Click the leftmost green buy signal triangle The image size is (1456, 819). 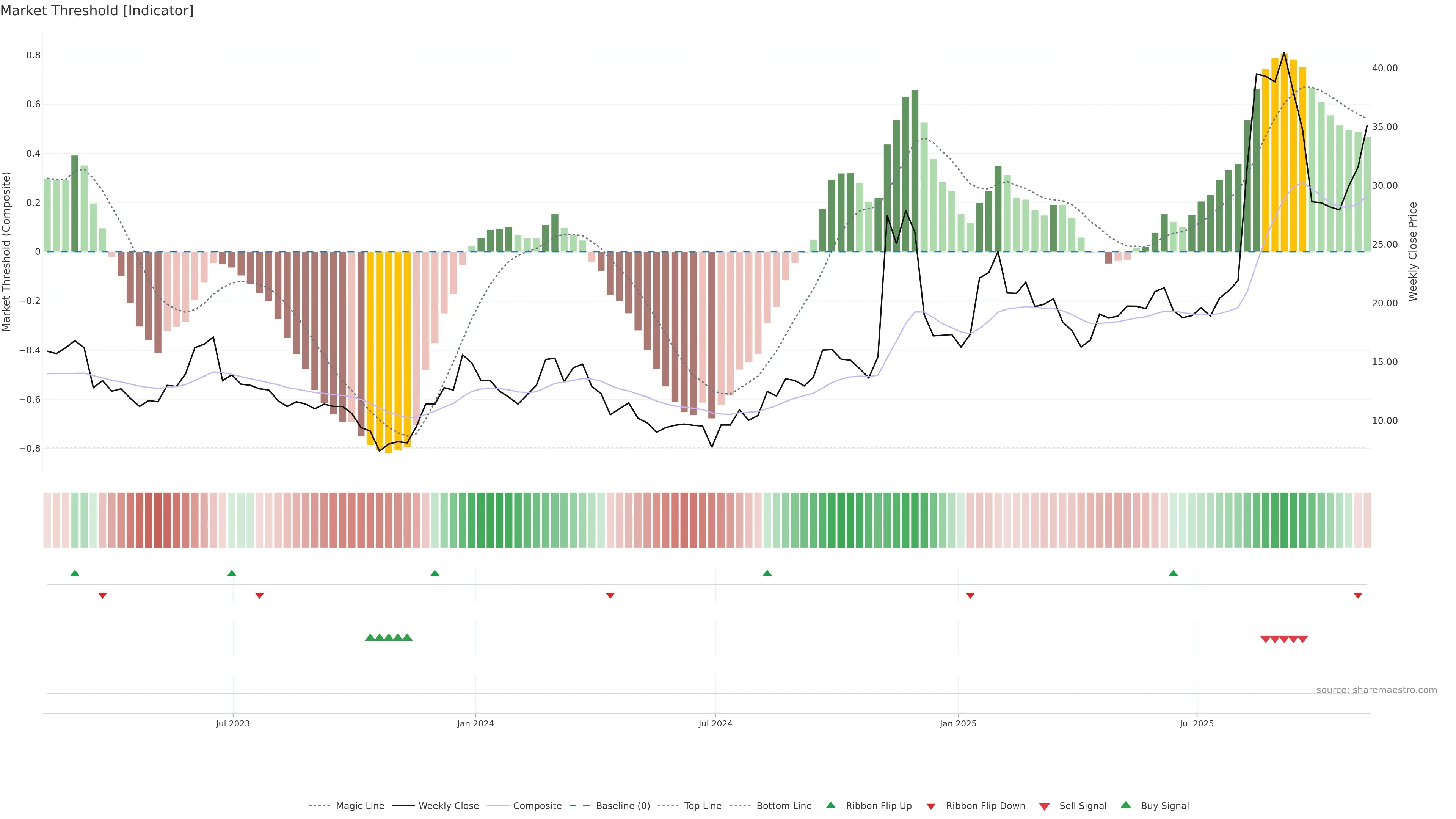(x=370, y=637)
